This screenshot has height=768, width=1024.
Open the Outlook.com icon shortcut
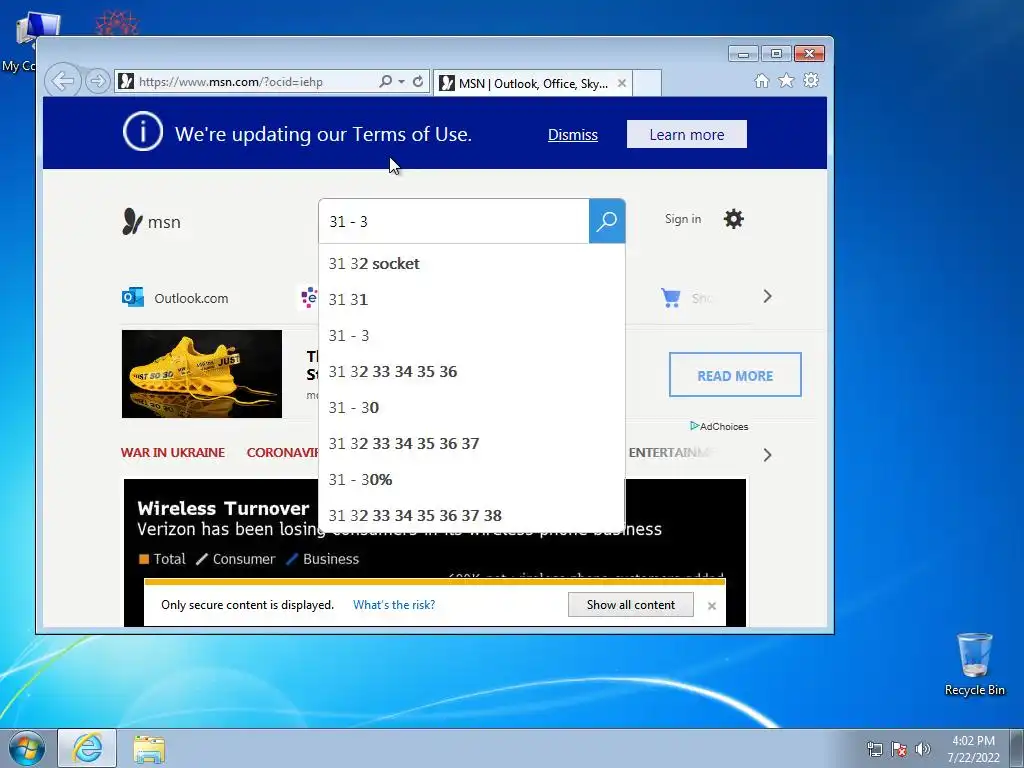pyautogui.click(x=133, y=297)
